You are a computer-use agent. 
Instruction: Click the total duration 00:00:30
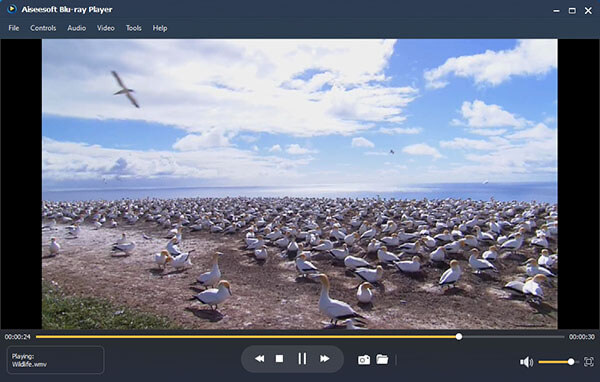pos(582,337)
